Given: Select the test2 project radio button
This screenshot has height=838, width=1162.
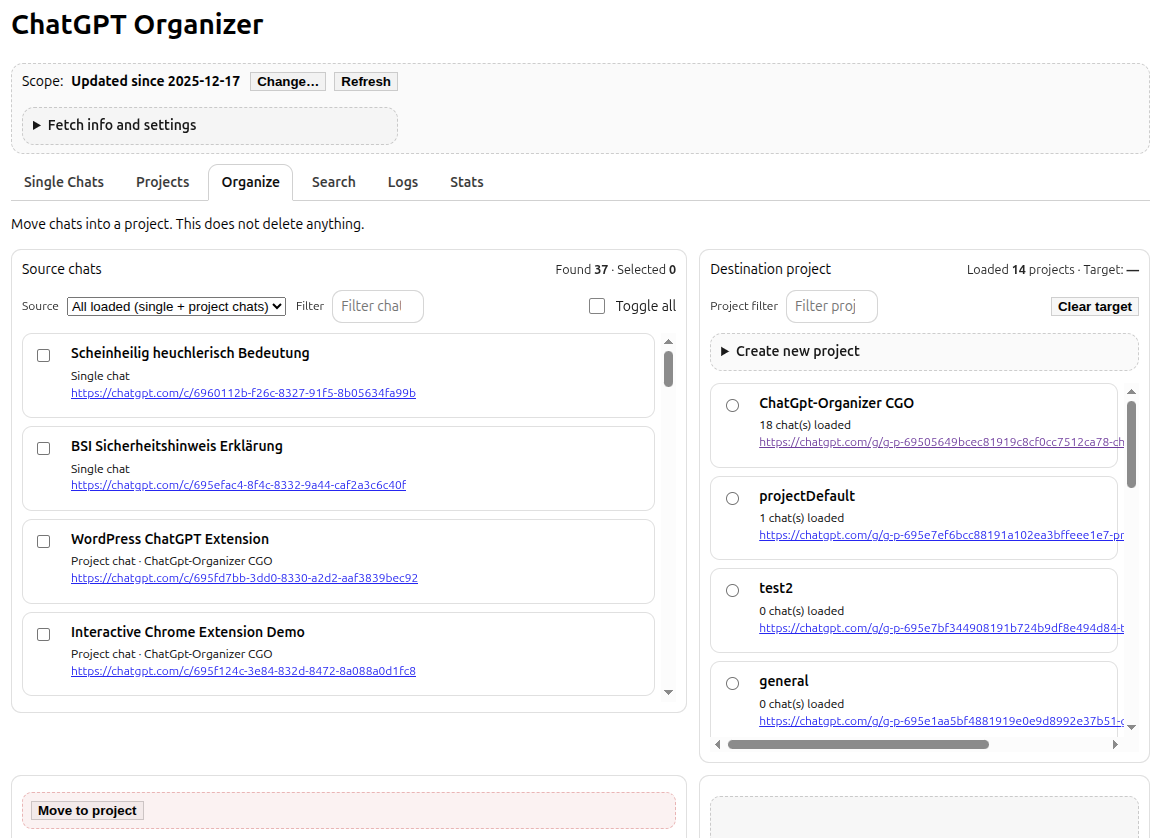Looking at the screenshot, I should pos(733,590).
